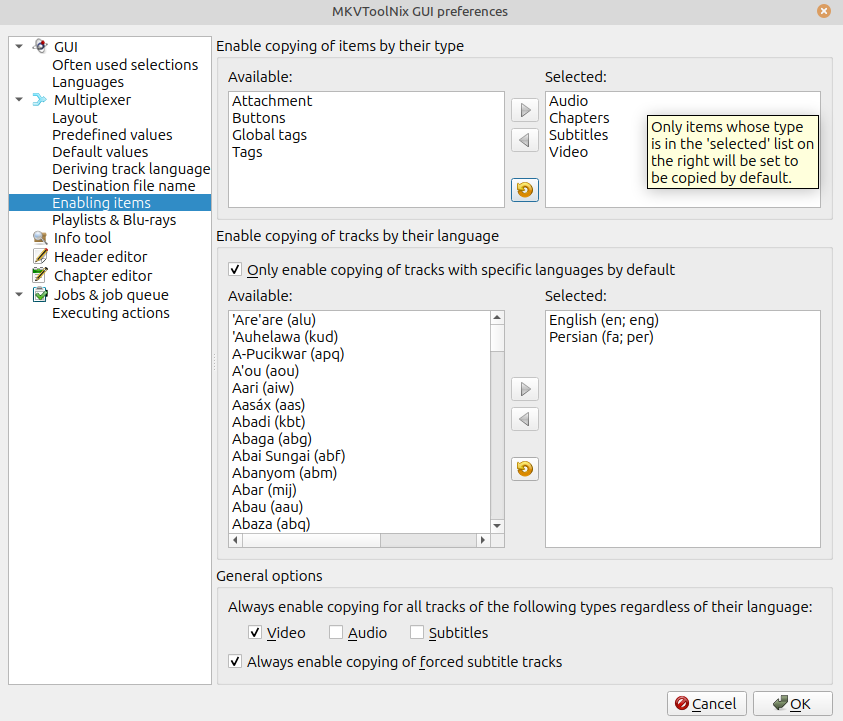
Task: Open the Layout preferences page
Action: tap(75, 118)
